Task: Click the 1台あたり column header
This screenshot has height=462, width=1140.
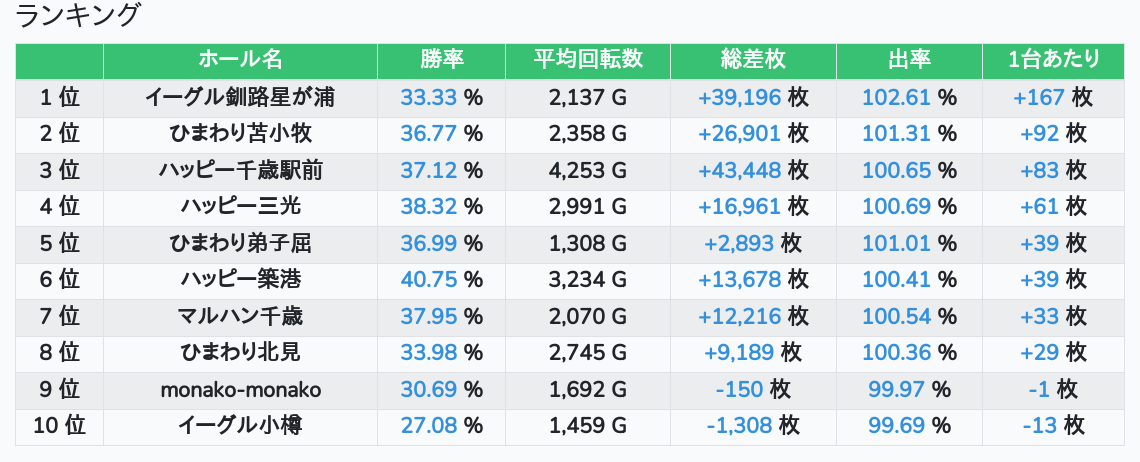Action: (1053, 60)
